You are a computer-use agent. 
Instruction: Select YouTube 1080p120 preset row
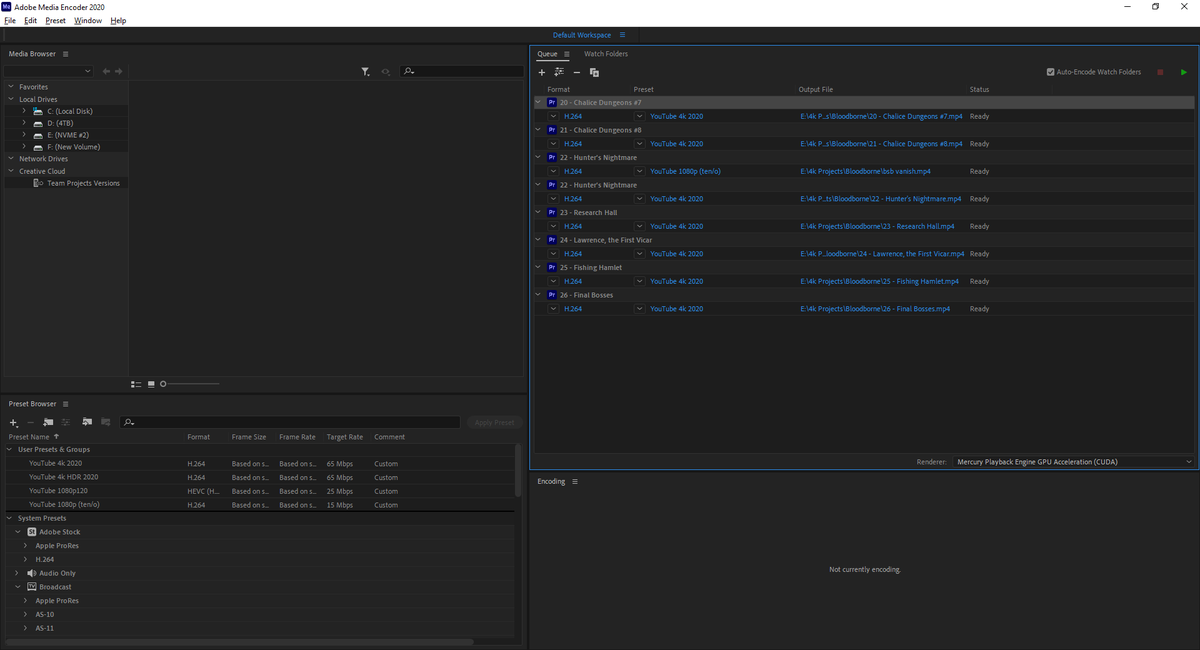click(260, 491)
